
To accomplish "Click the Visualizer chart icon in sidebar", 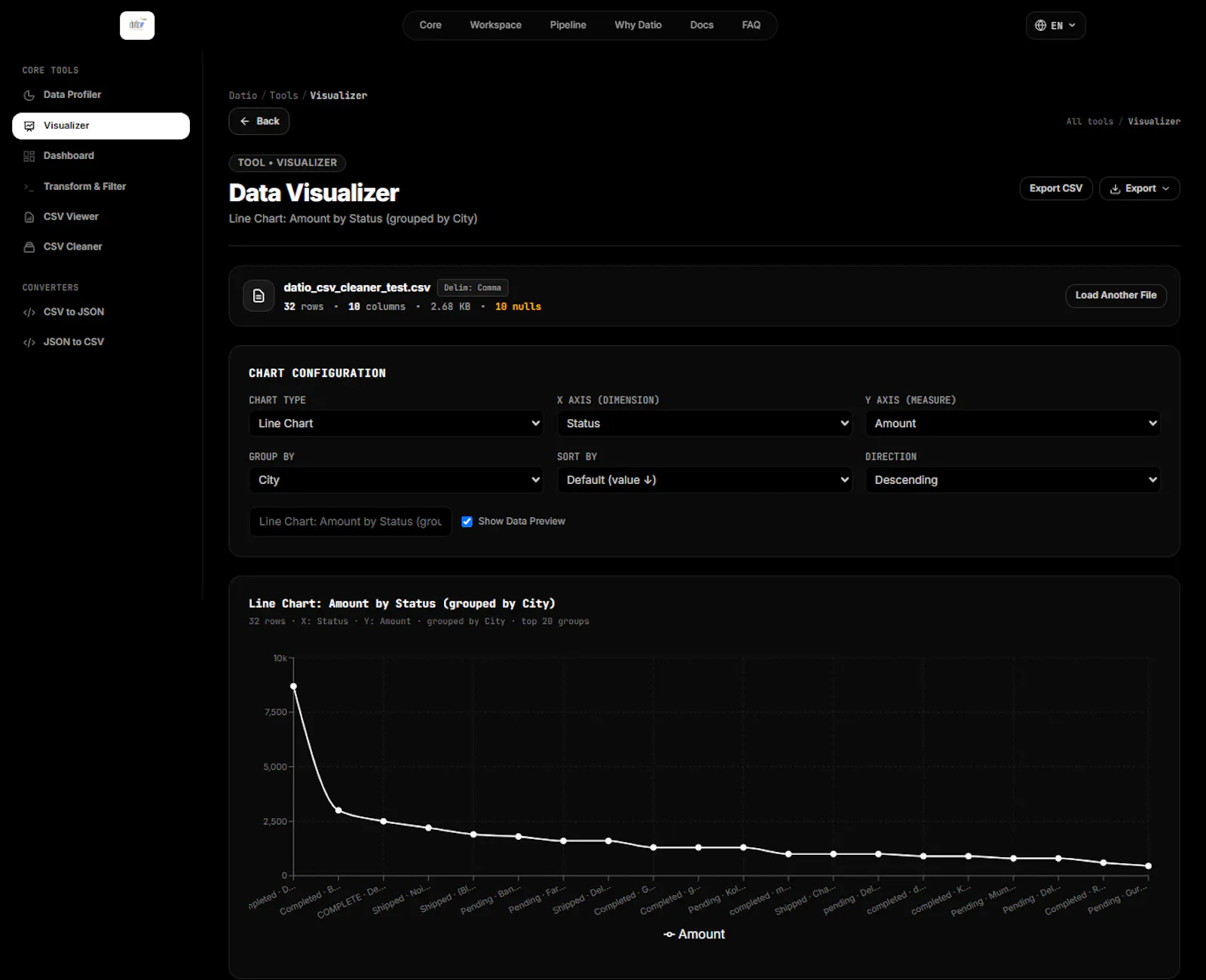I will (x=29, y=126).
